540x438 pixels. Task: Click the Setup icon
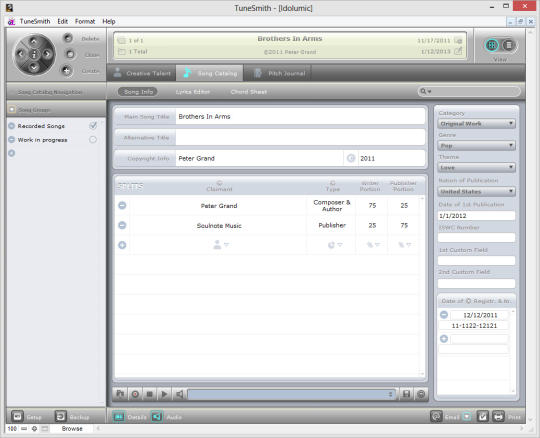click(17, 416)
